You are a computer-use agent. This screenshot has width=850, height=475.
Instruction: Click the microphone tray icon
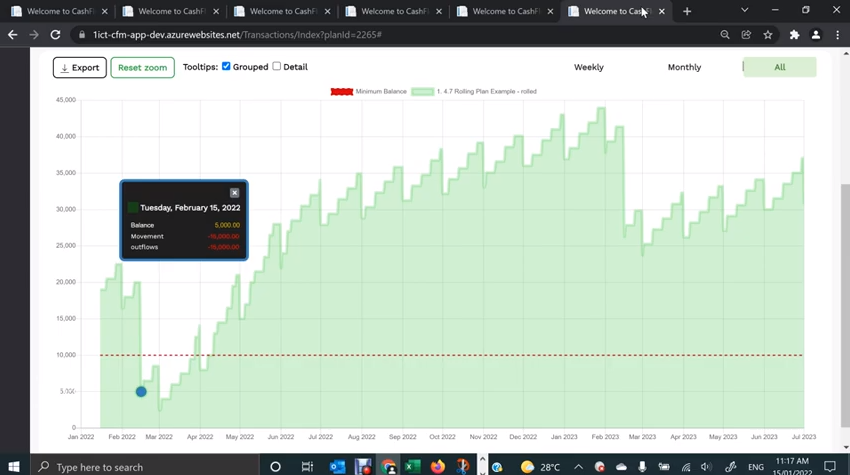642,467
